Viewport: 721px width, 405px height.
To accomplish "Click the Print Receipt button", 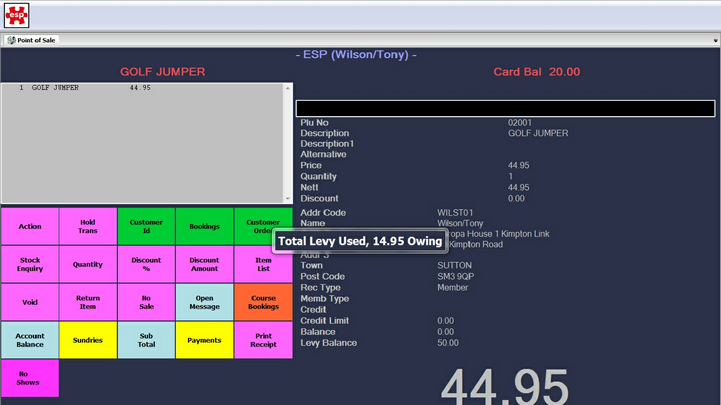I will (263, 340).
